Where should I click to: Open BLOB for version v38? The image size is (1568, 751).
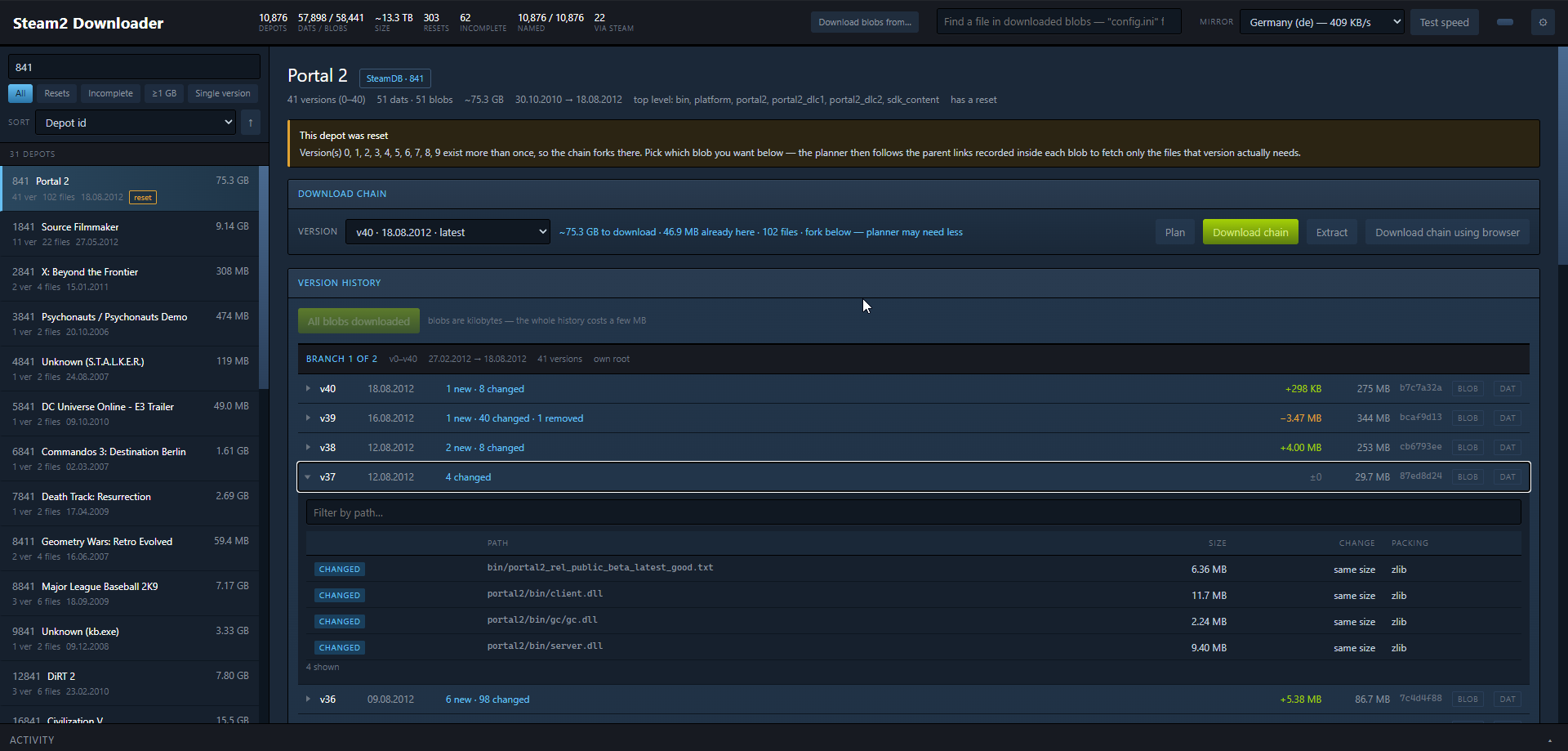click(1468, 448)
